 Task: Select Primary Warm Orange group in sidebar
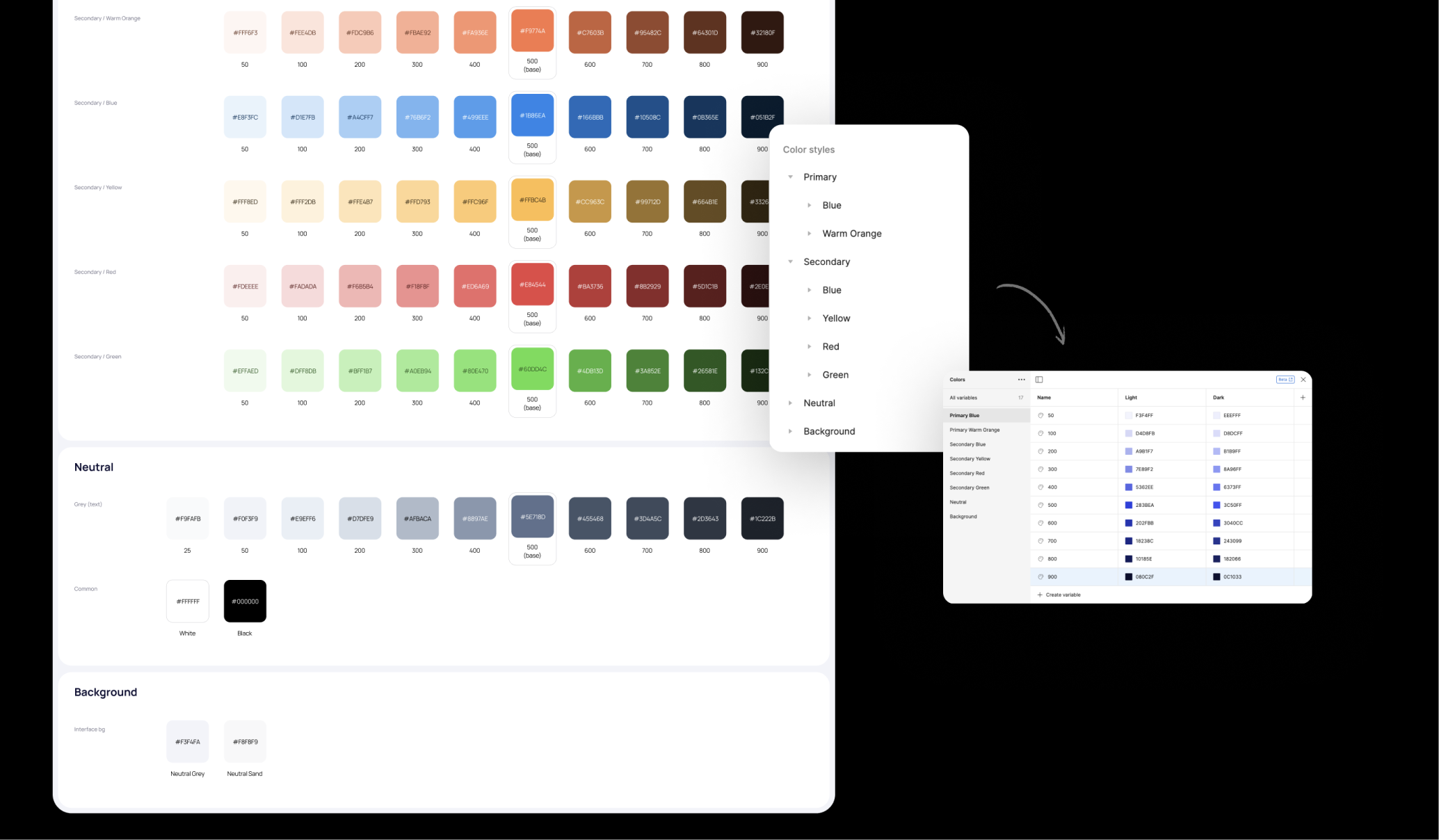click(974, 430)
